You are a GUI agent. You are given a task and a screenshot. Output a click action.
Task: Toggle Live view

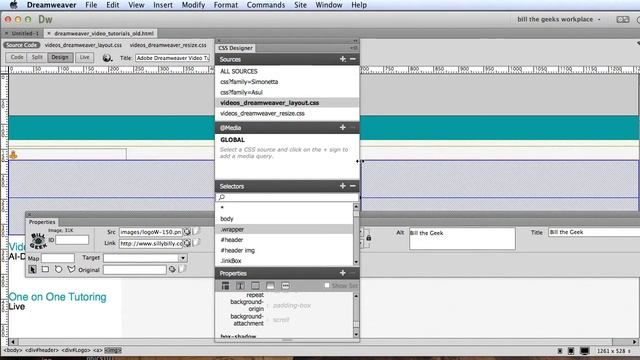84,57
